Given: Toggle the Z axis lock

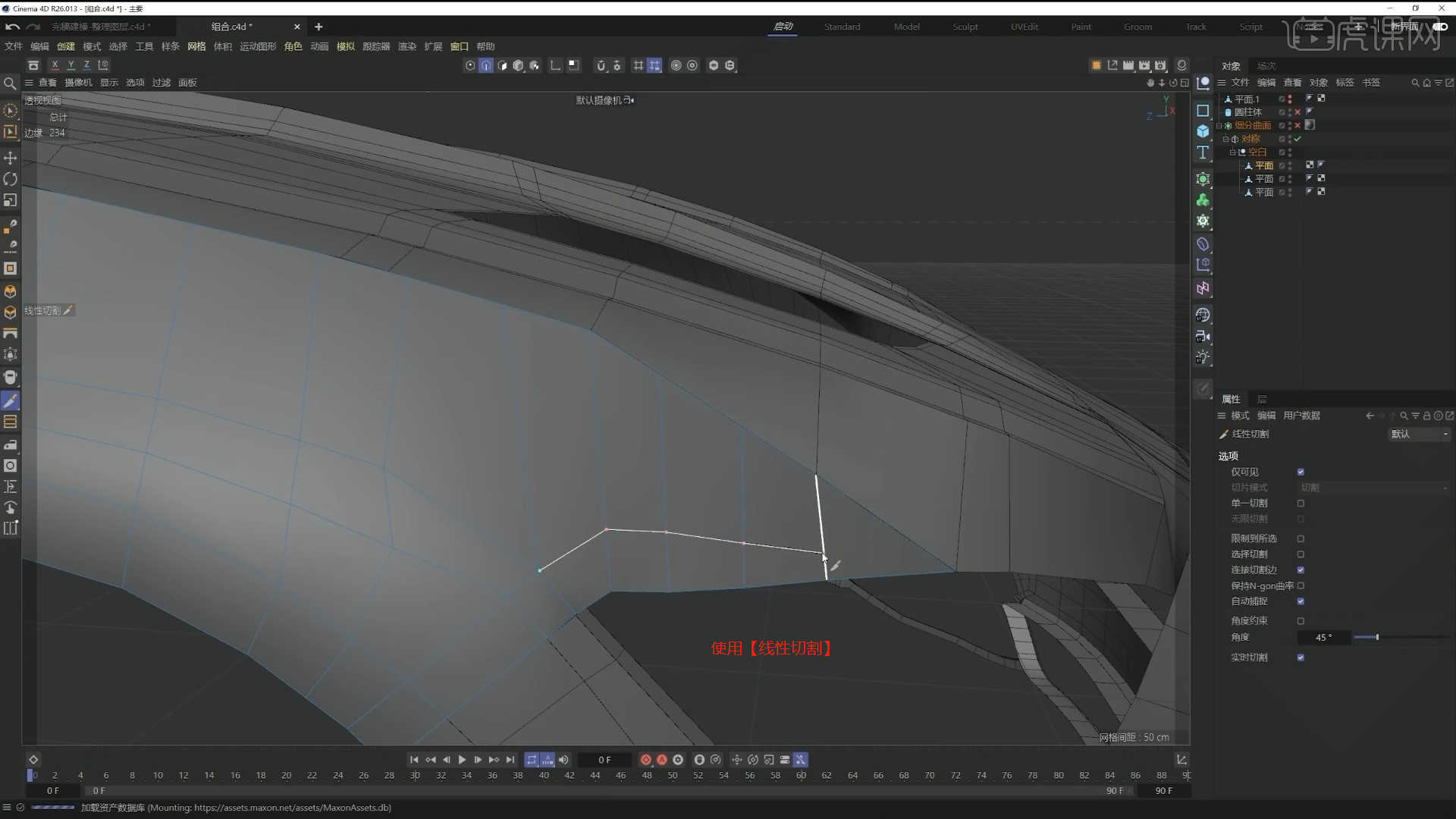Looking at the screenshot, I should 86,66.
